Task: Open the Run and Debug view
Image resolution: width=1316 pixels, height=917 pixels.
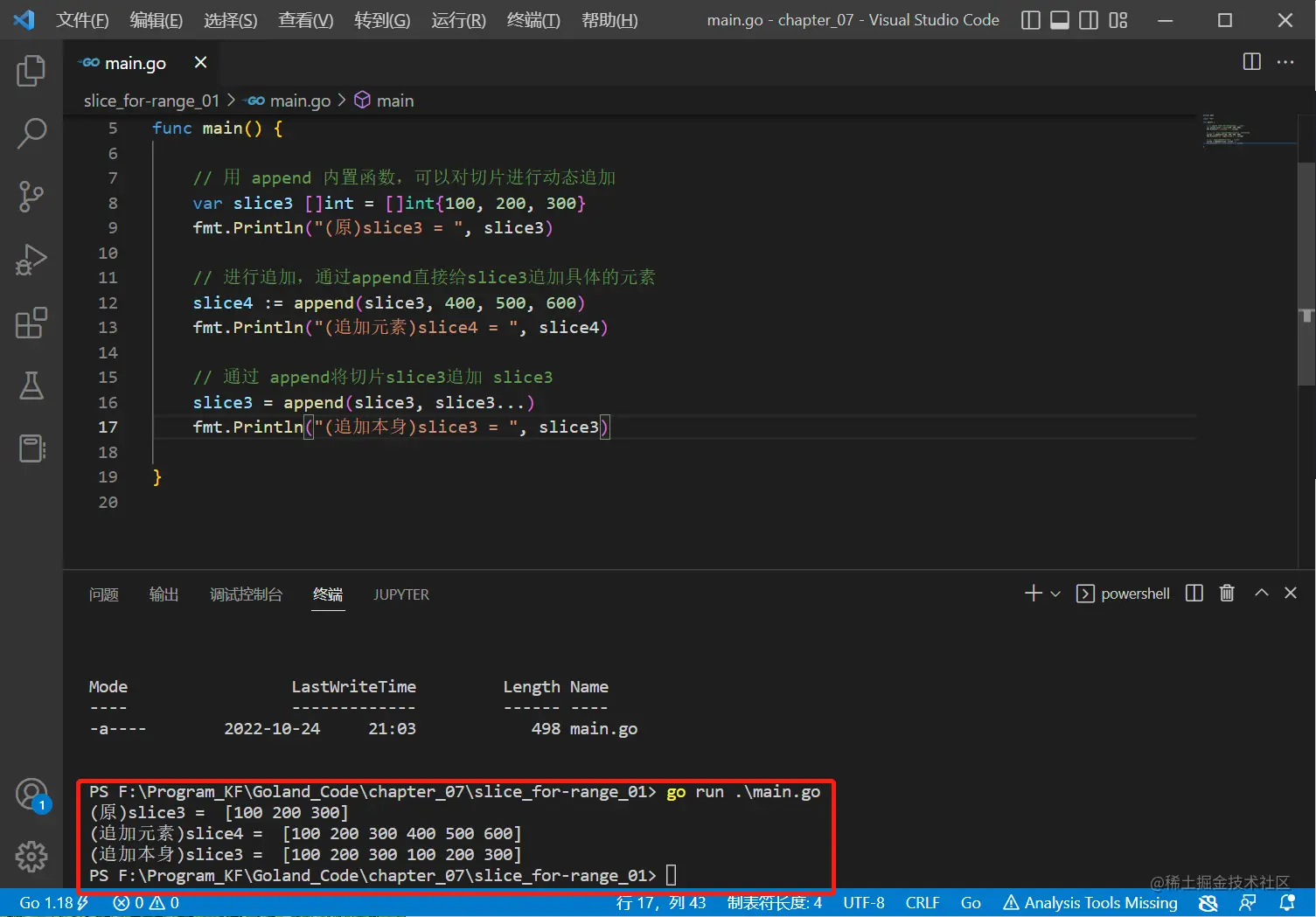Action: (x=31, y=260)
